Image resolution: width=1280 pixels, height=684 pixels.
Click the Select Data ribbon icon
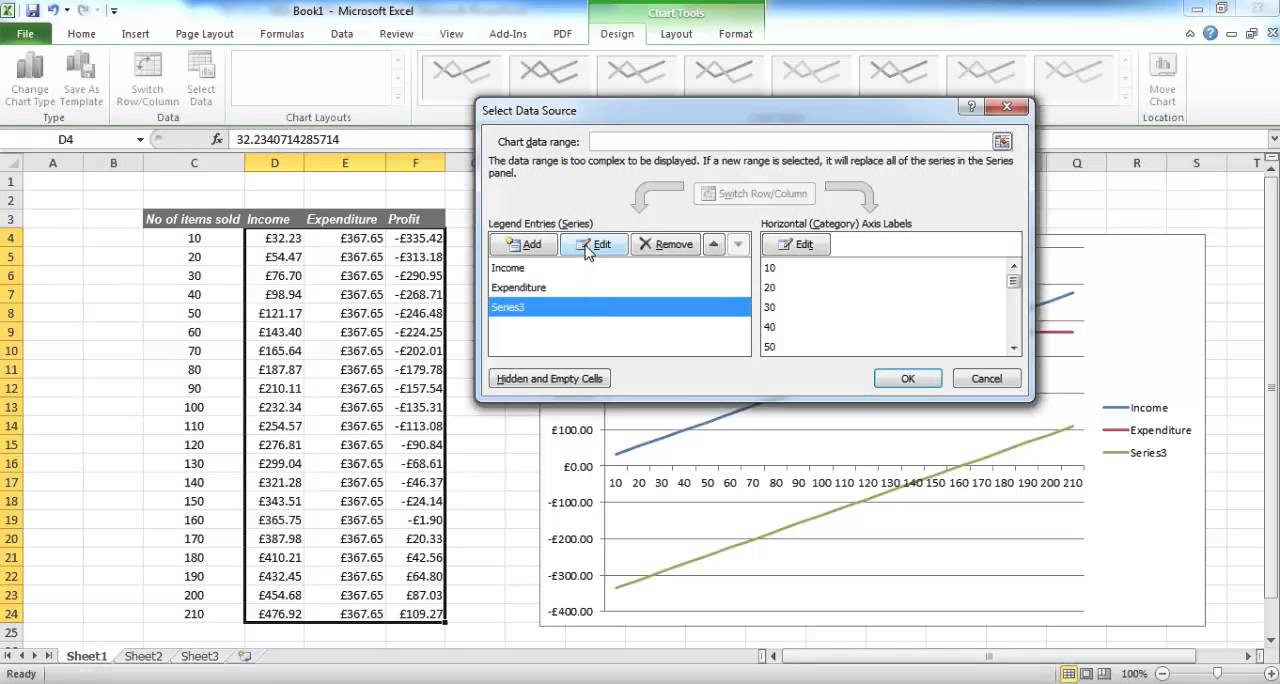tap(201, 67)
